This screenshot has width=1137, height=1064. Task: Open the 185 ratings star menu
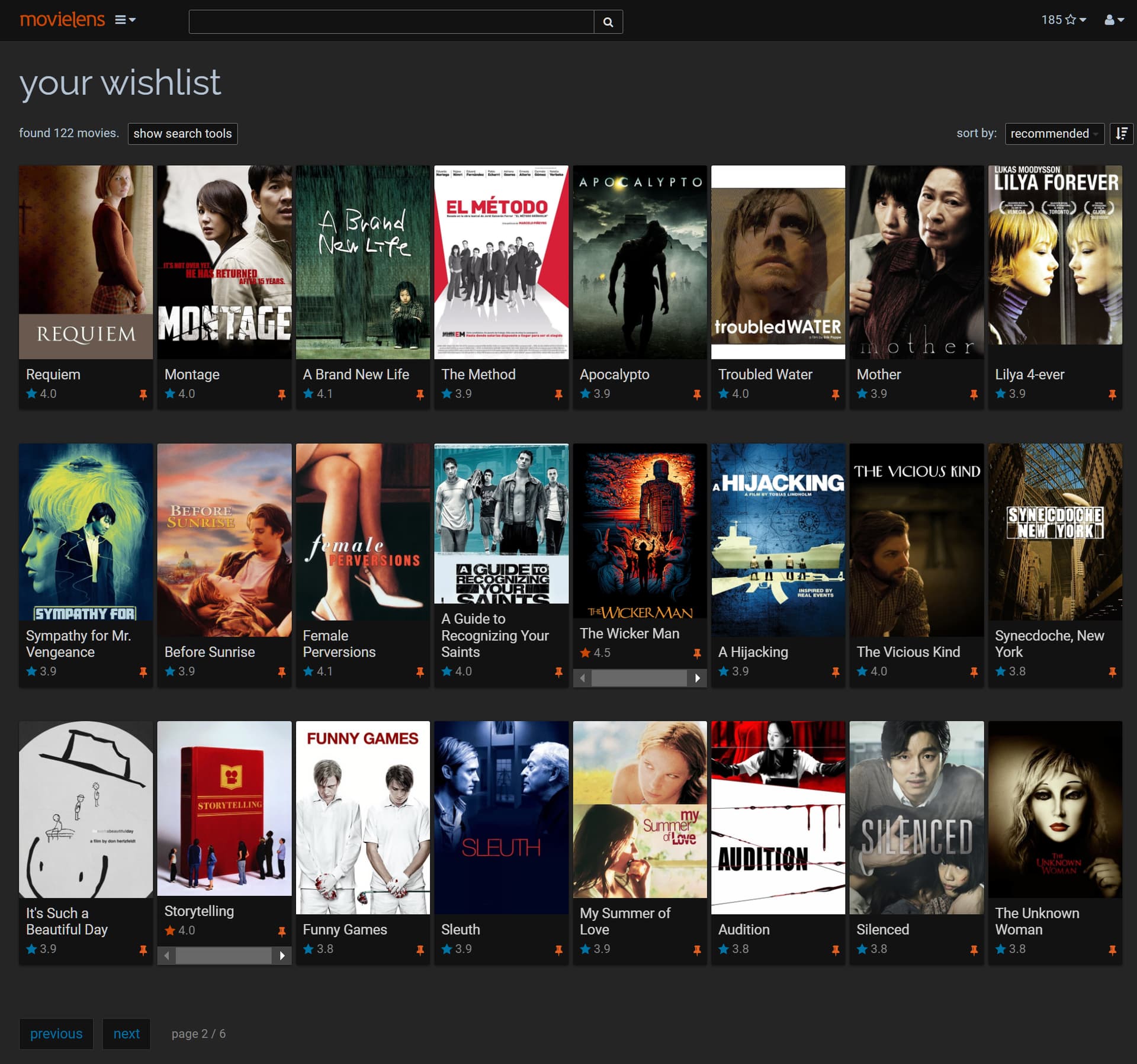[x=1064, y=20]
